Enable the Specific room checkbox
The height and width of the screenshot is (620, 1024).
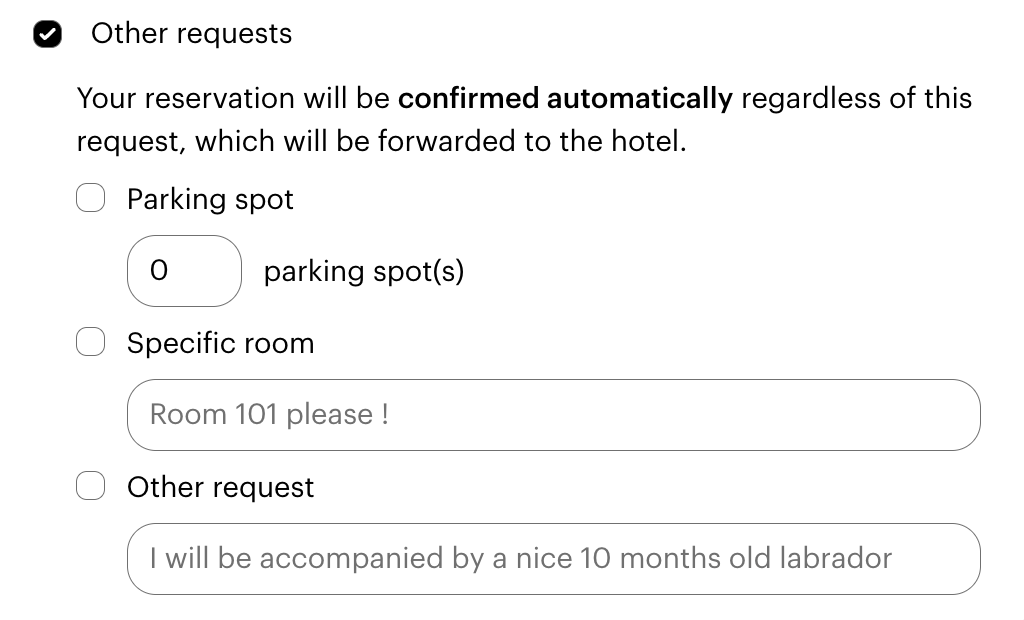[x=91, y=343]
